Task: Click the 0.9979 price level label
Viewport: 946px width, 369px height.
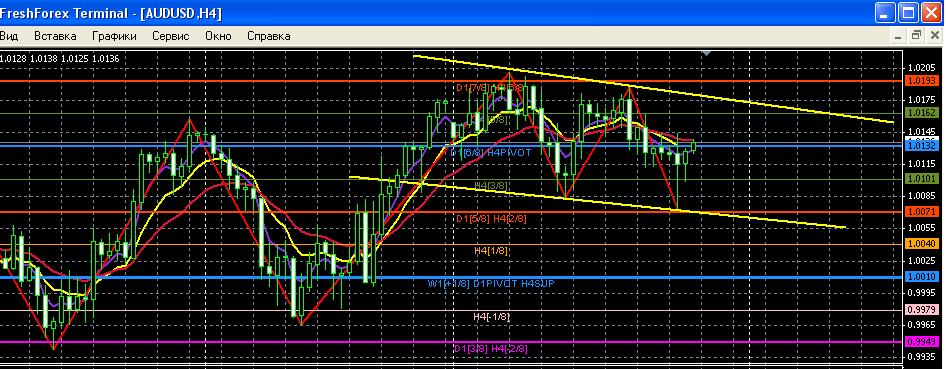Action: pyautogui.click(x=921, y=309)
